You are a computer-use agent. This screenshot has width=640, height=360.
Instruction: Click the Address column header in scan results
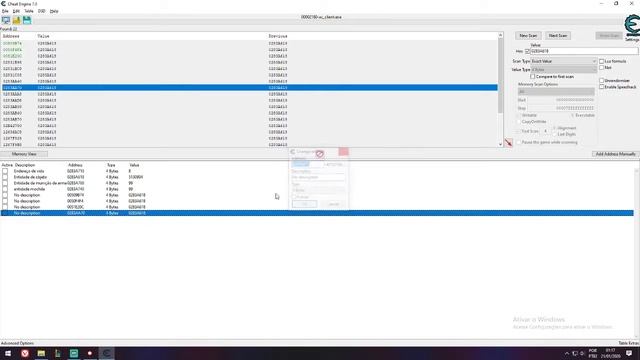(11, 36)
